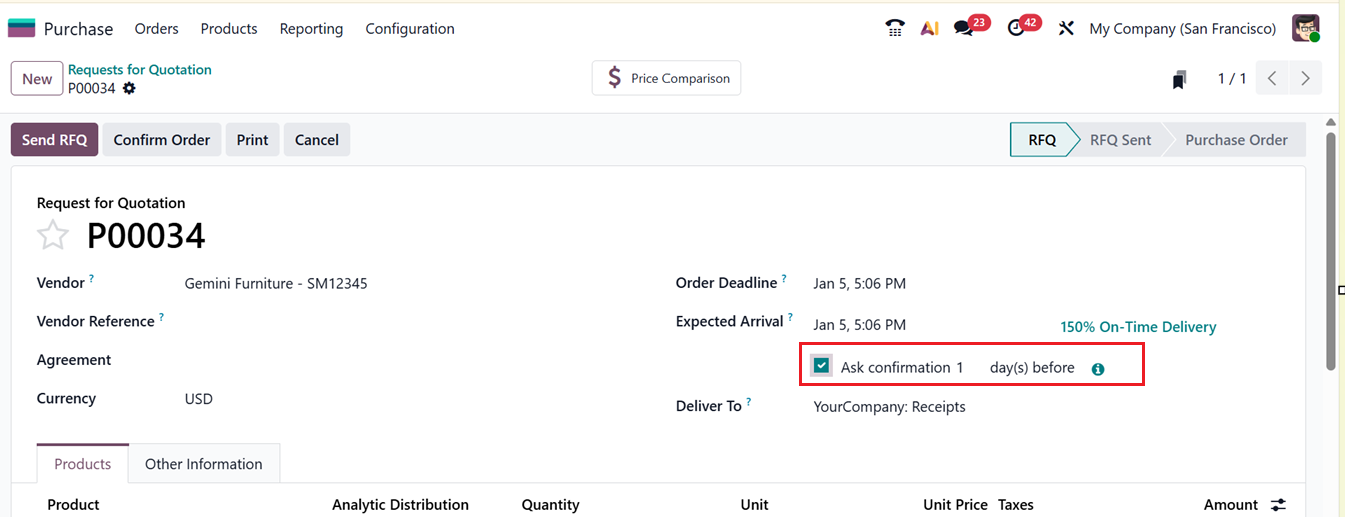Open column options adjust icon next to Amount

point(1278,505)
